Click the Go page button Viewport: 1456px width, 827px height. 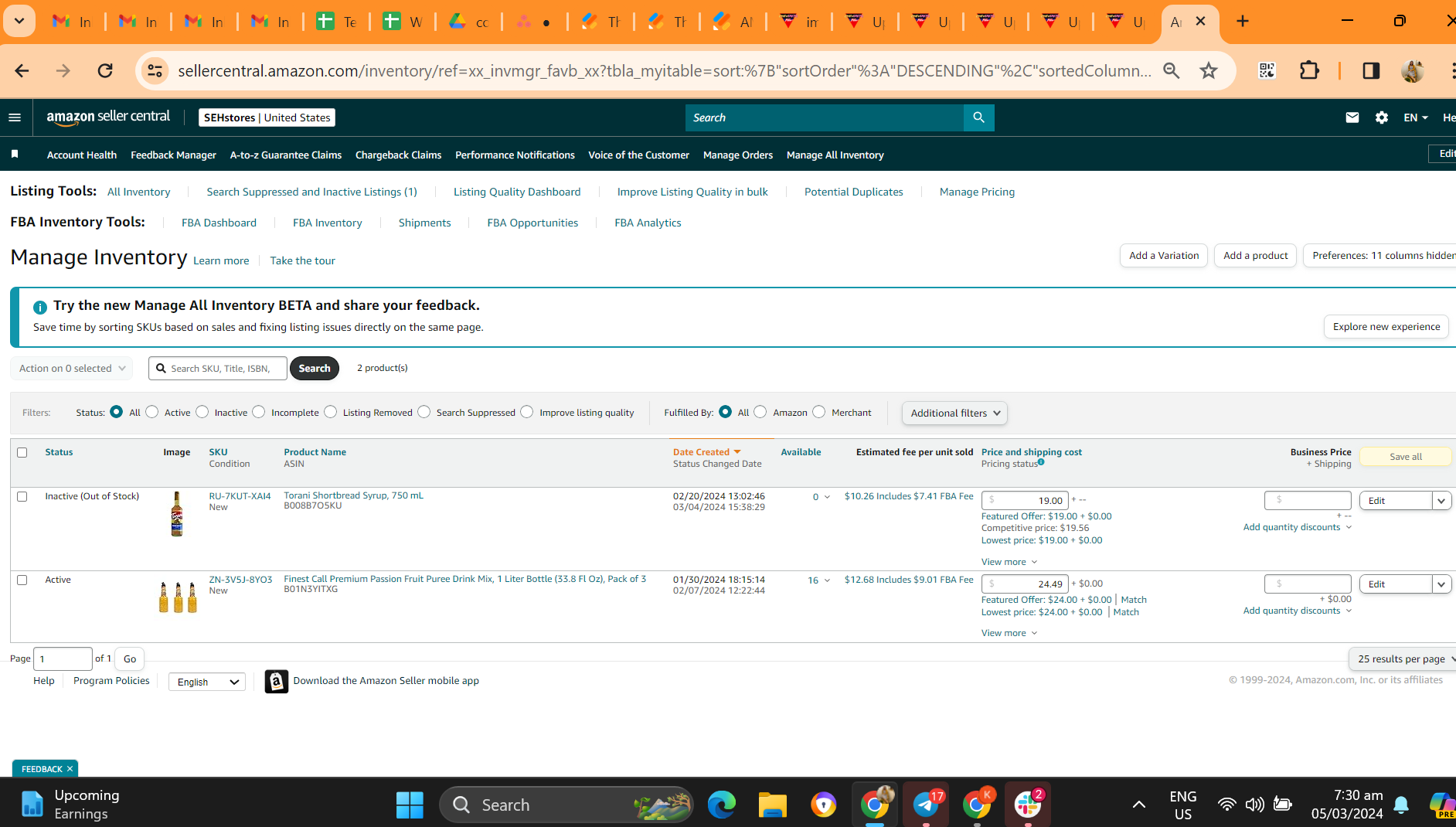tap(130, 659)
